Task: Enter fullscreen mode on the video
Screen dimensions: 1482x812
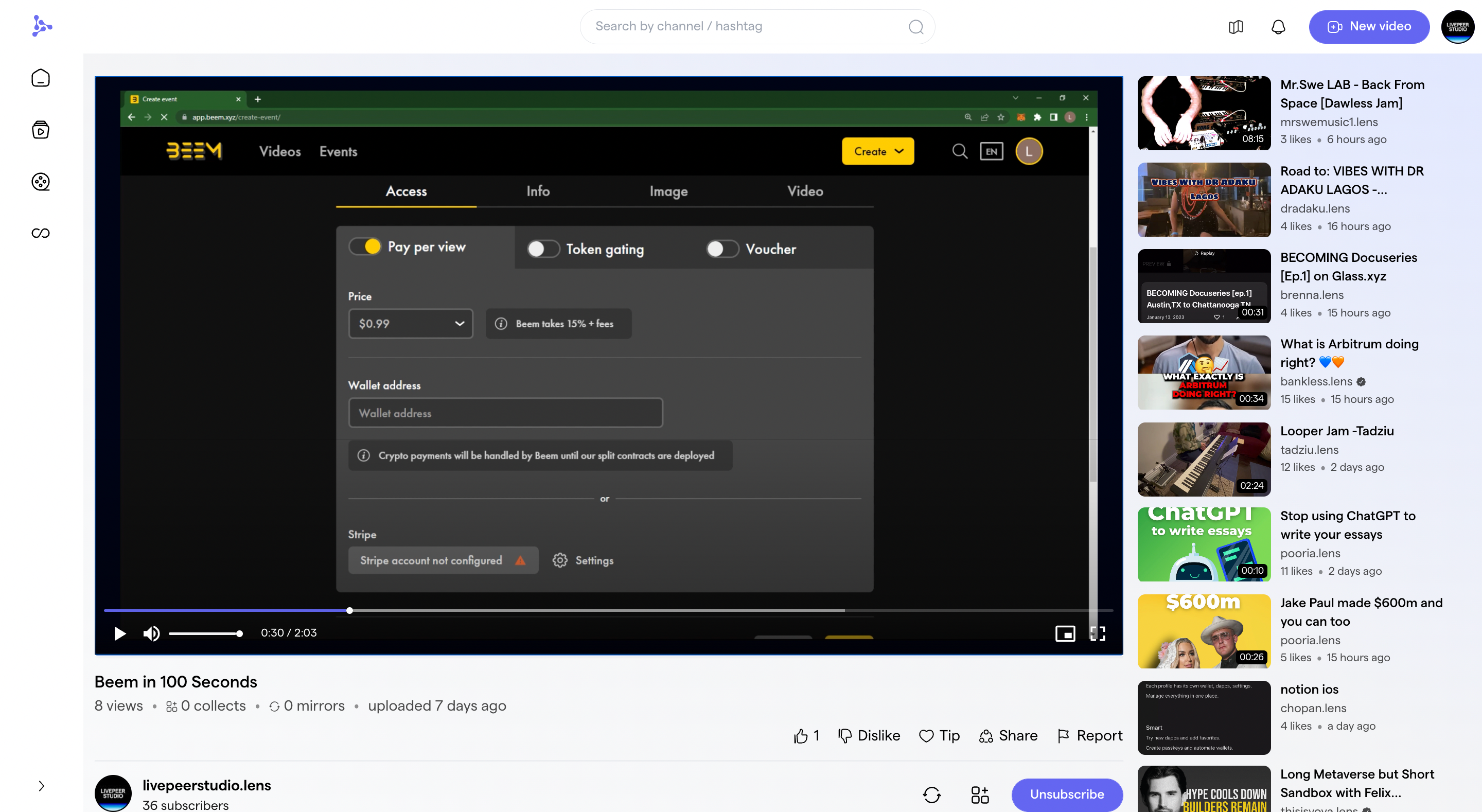Action: click(1097, 633)
